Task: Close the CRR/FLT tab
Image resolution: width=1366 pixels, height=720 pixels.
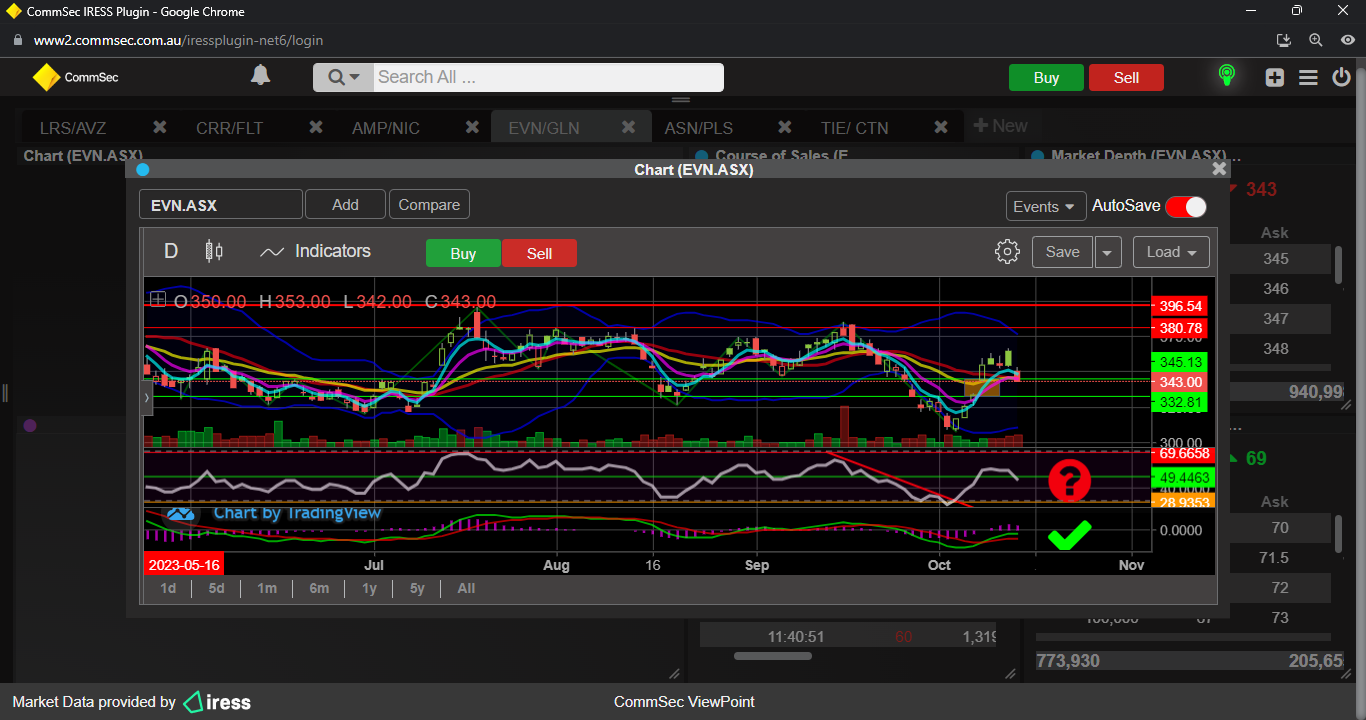Action: pos(316,127)
